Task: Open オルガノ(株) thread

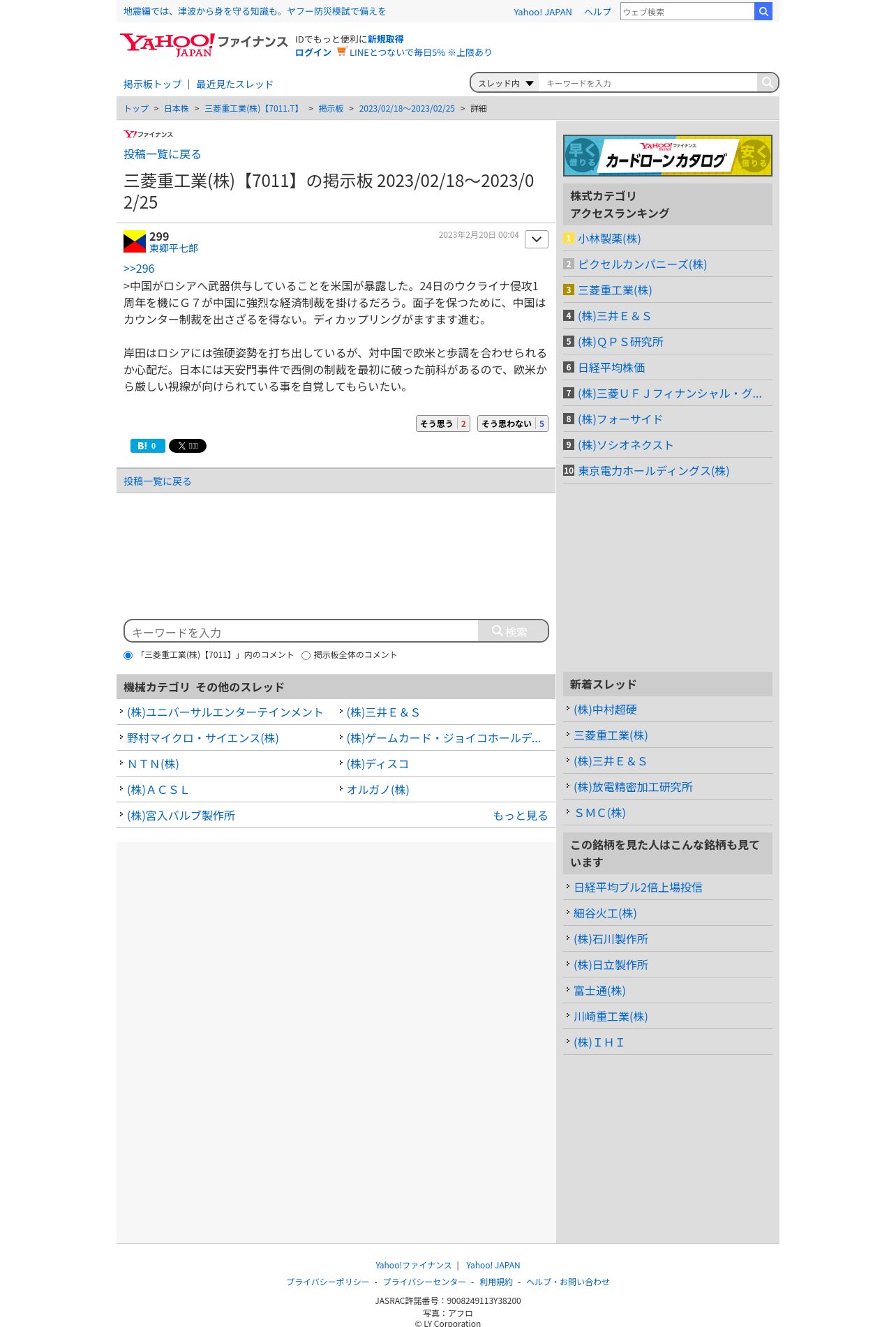Action: (x=378, y=790)
